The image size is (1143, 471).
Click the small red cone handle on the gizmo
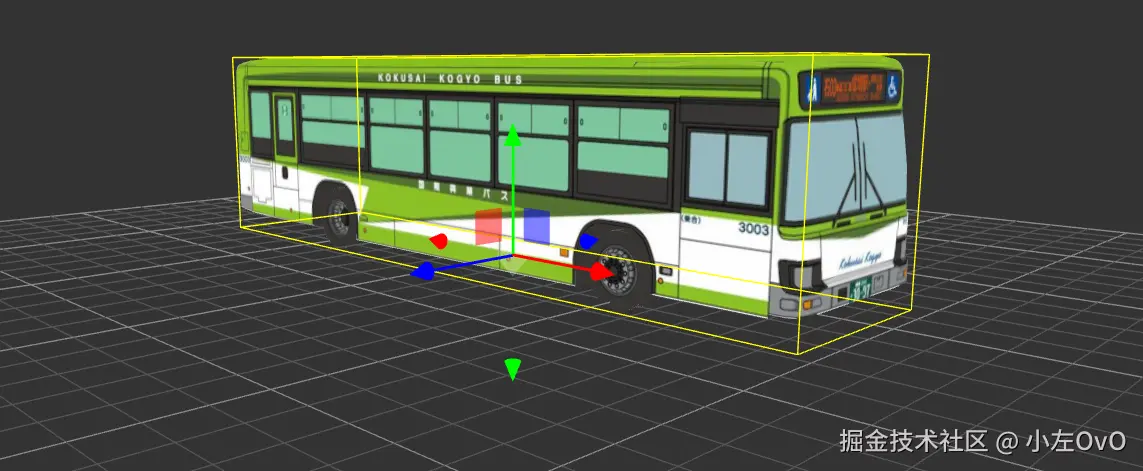click(438, 241)
